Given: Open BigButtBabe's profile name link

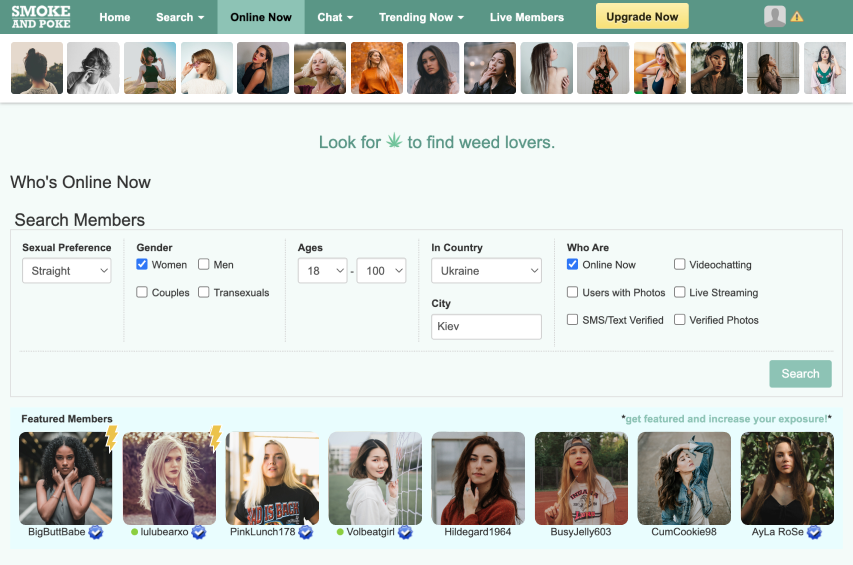Looking at the screenshot, I should [57, 532].
